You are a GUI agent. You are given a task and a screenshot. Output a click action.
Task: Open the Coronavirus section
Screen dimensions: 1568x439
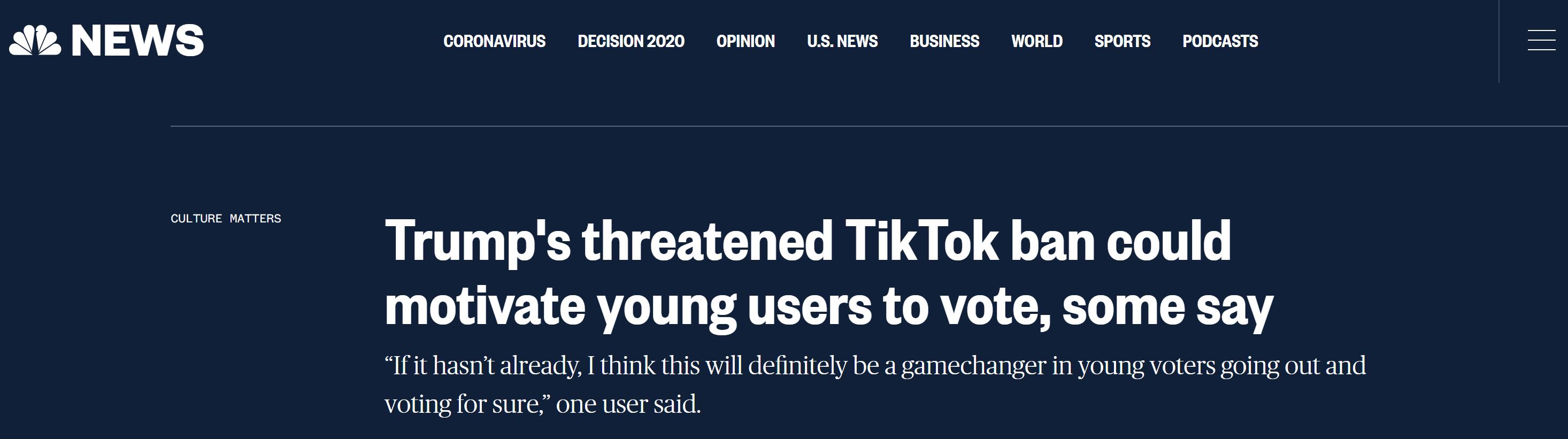click(494, 41)
